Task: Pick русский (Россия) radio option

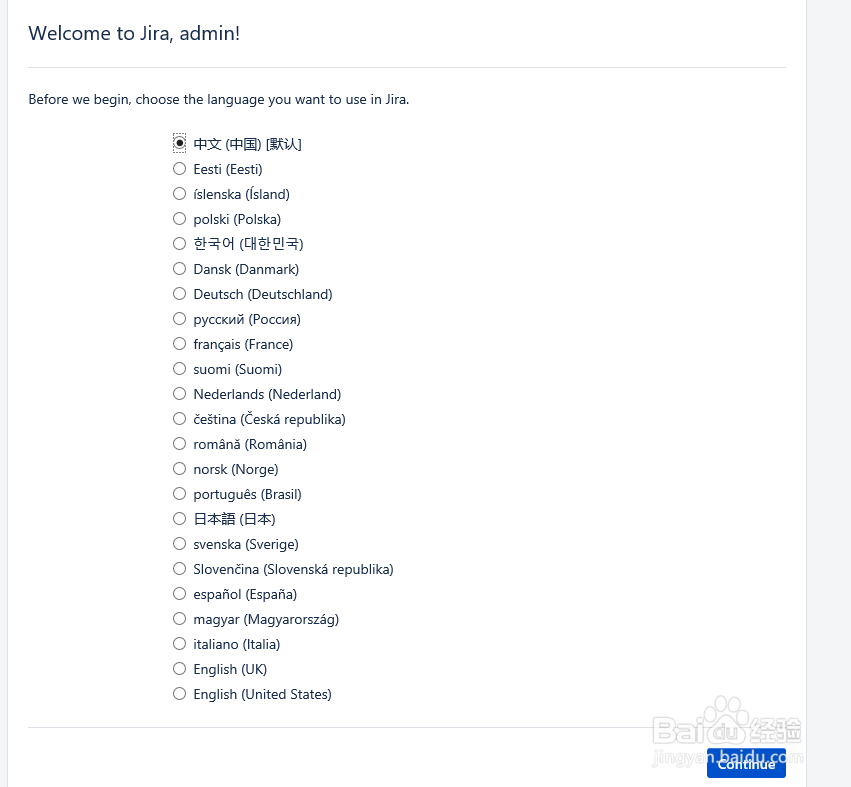Action: 180,319
